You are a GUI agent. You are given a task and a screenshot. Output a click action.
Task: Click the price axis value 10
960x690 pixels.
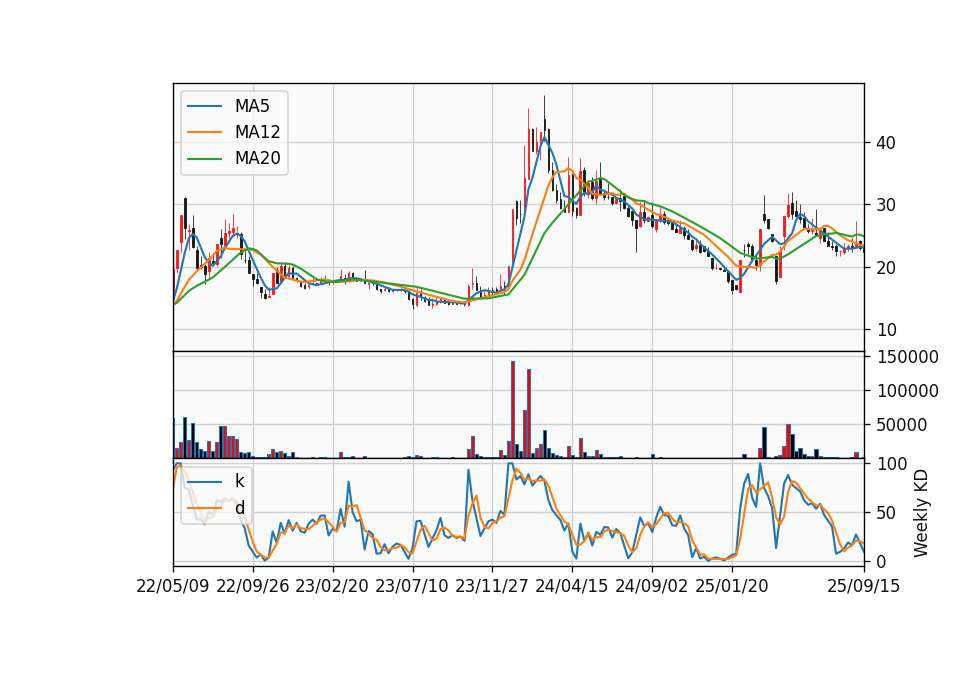pos(886,330)
